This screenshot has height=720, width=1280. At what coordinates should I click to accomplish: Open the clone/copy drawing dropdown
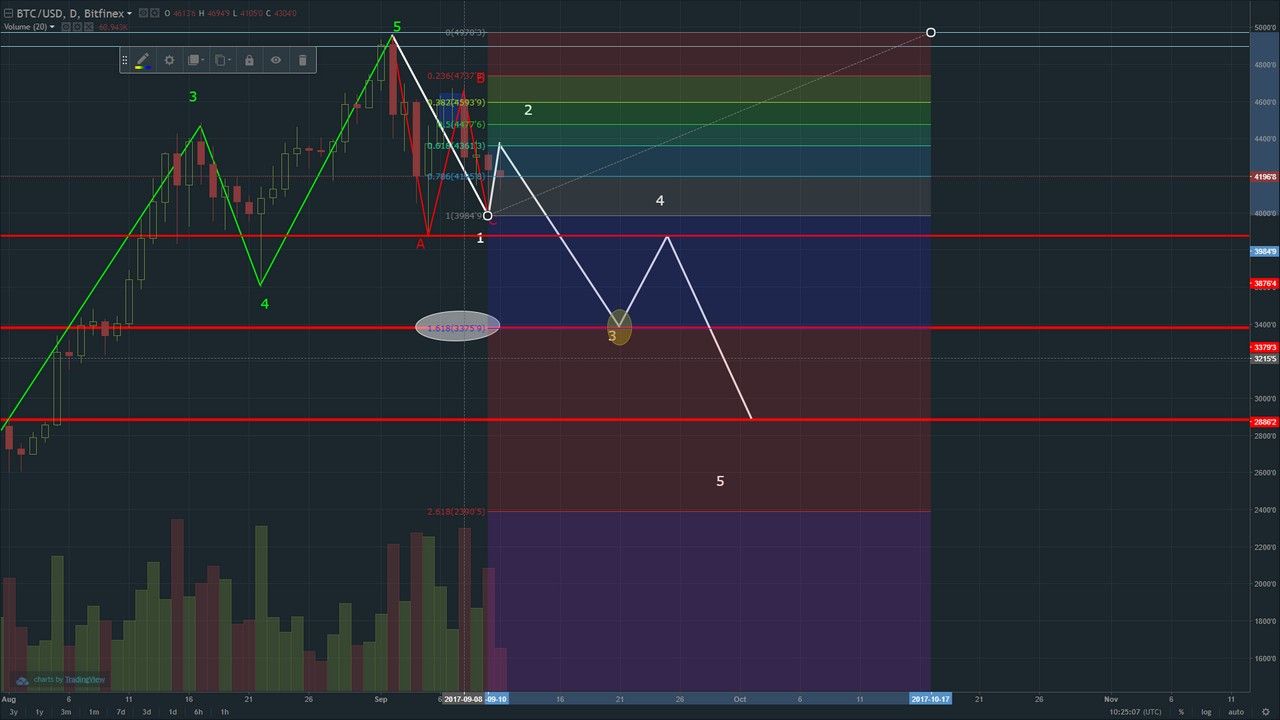click(x=223, y=60)
